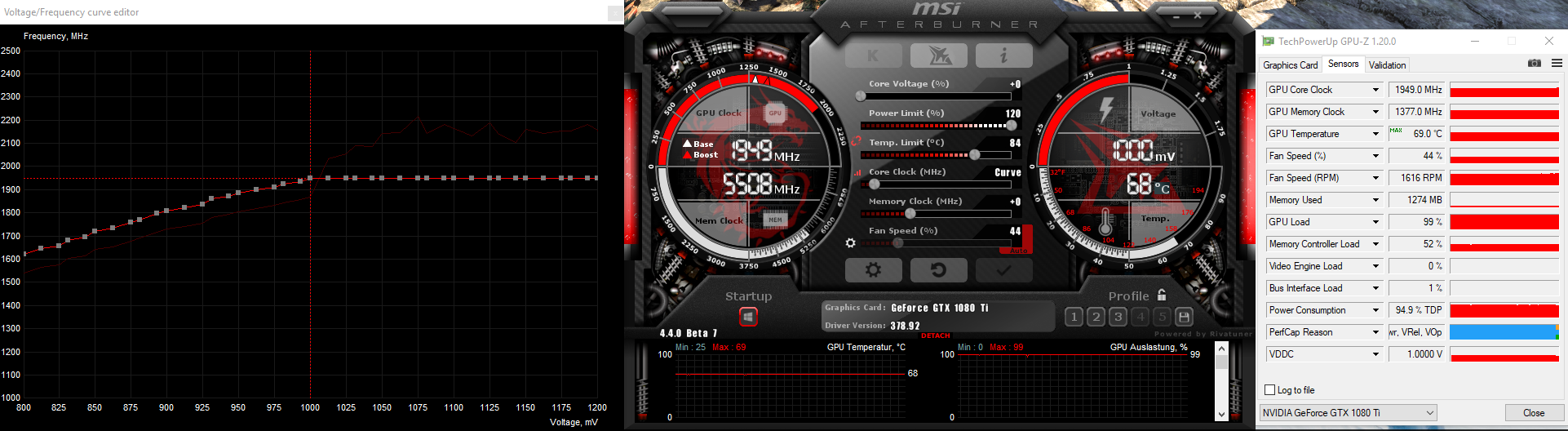Expand the GPU Load sensor dropdown

[1375, 222]
